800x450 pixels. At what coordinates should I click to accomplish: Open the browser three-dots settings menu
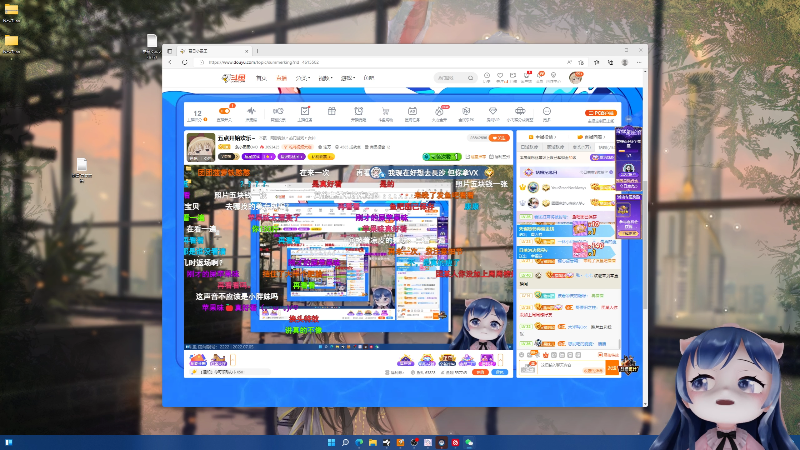pos(639,62)
